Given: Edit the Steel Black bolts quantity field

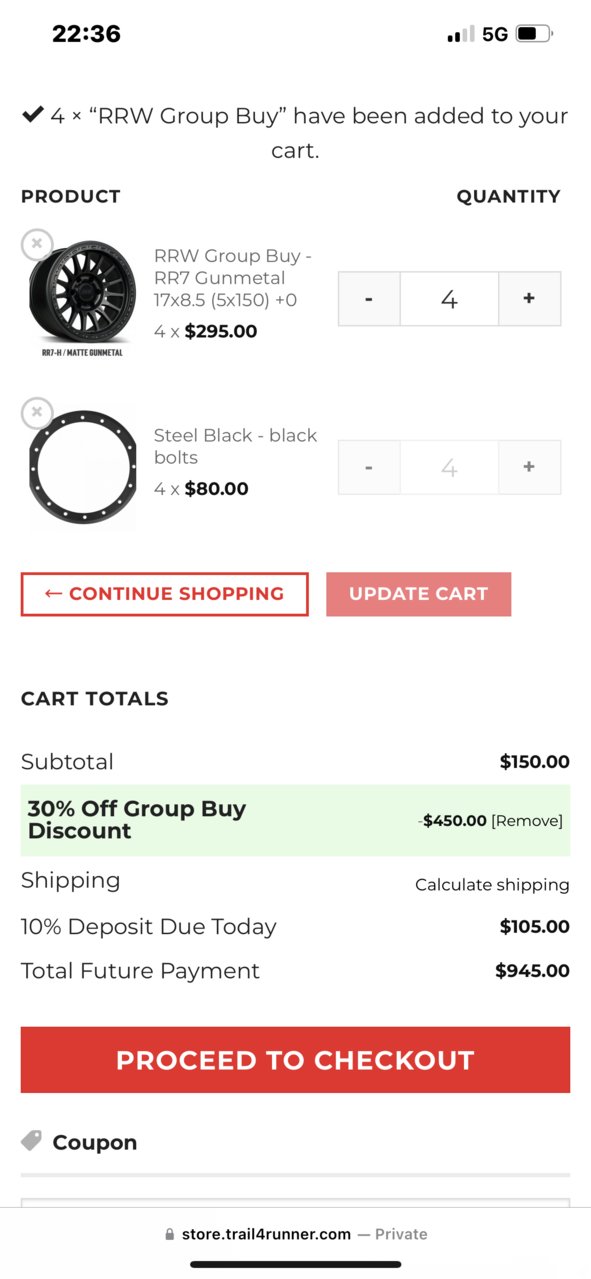Looking at the screenshot, I should click(449, 467).
